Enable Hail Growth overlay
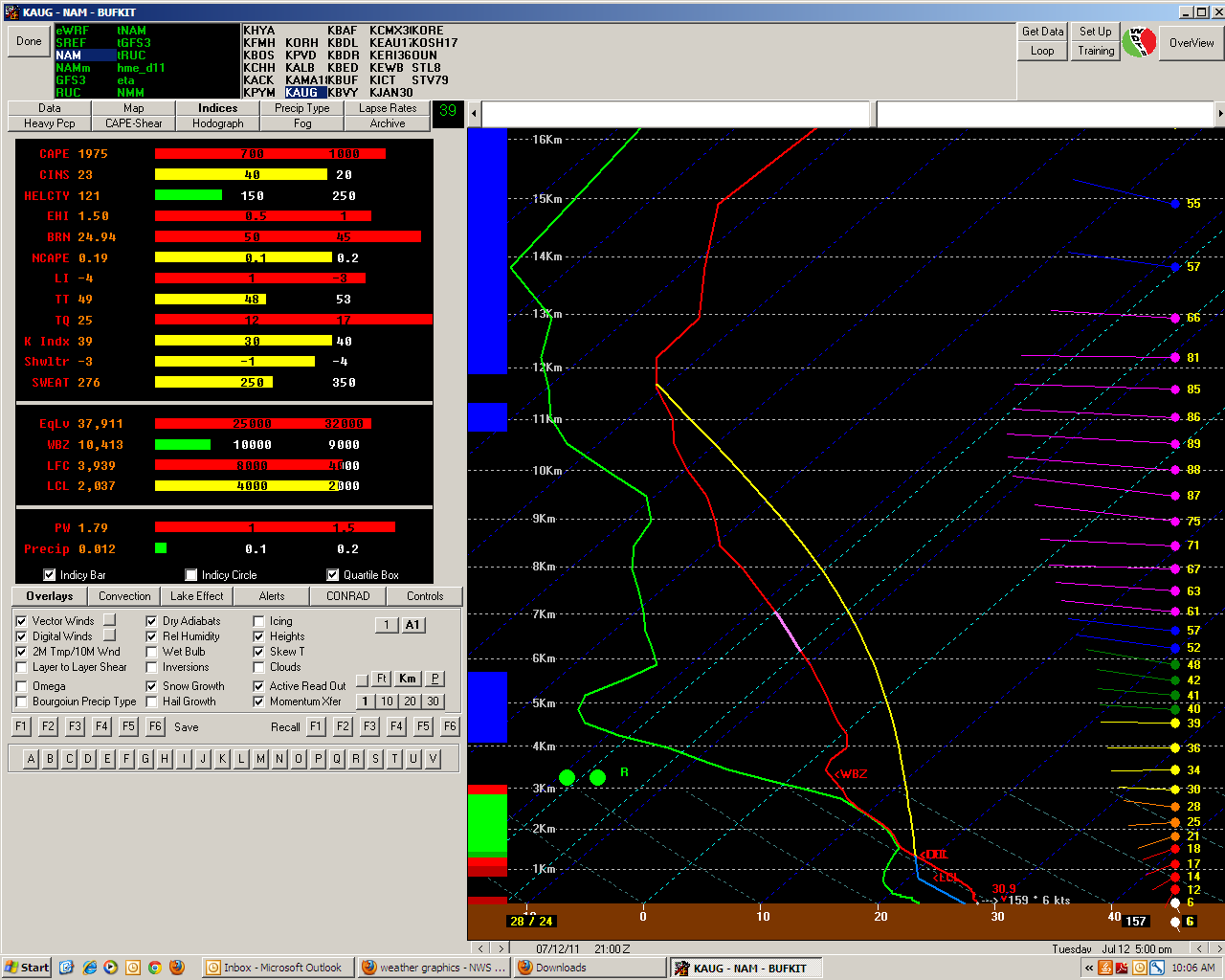This screenshot has width=1225, height=980. click(x=151, y=702)
